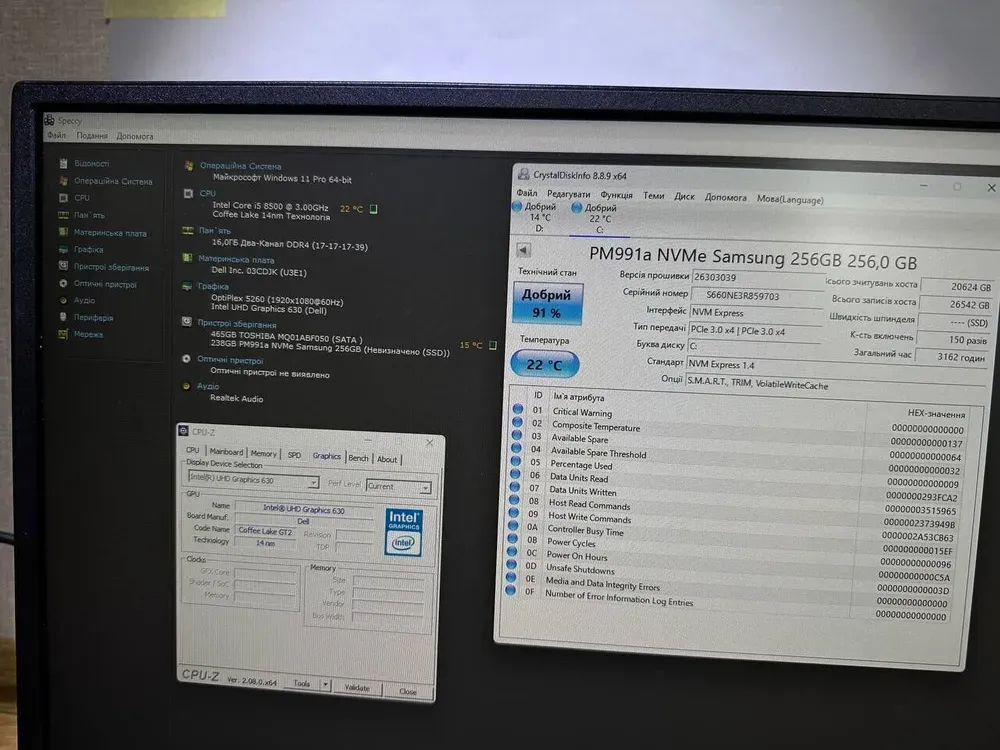
Task: Open the Графіка section icon in sidebar
Action: (x=63, y=250)
